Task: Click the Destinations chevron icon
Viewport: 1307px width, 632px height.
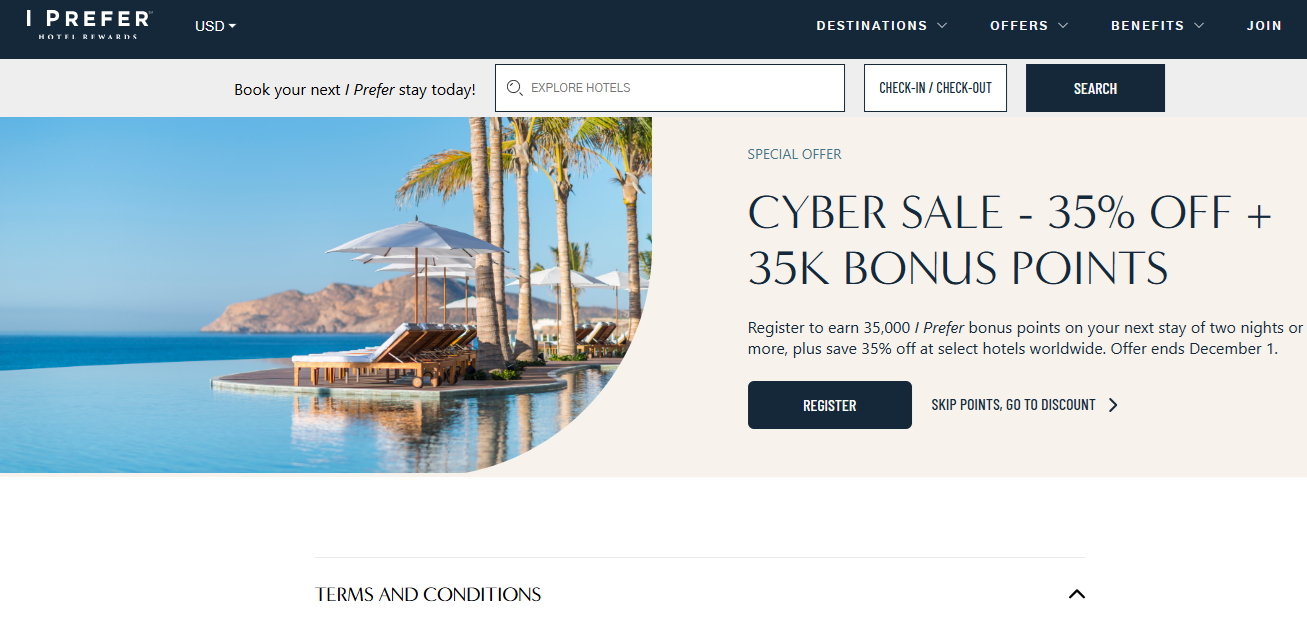Action: tap(942, 26)
